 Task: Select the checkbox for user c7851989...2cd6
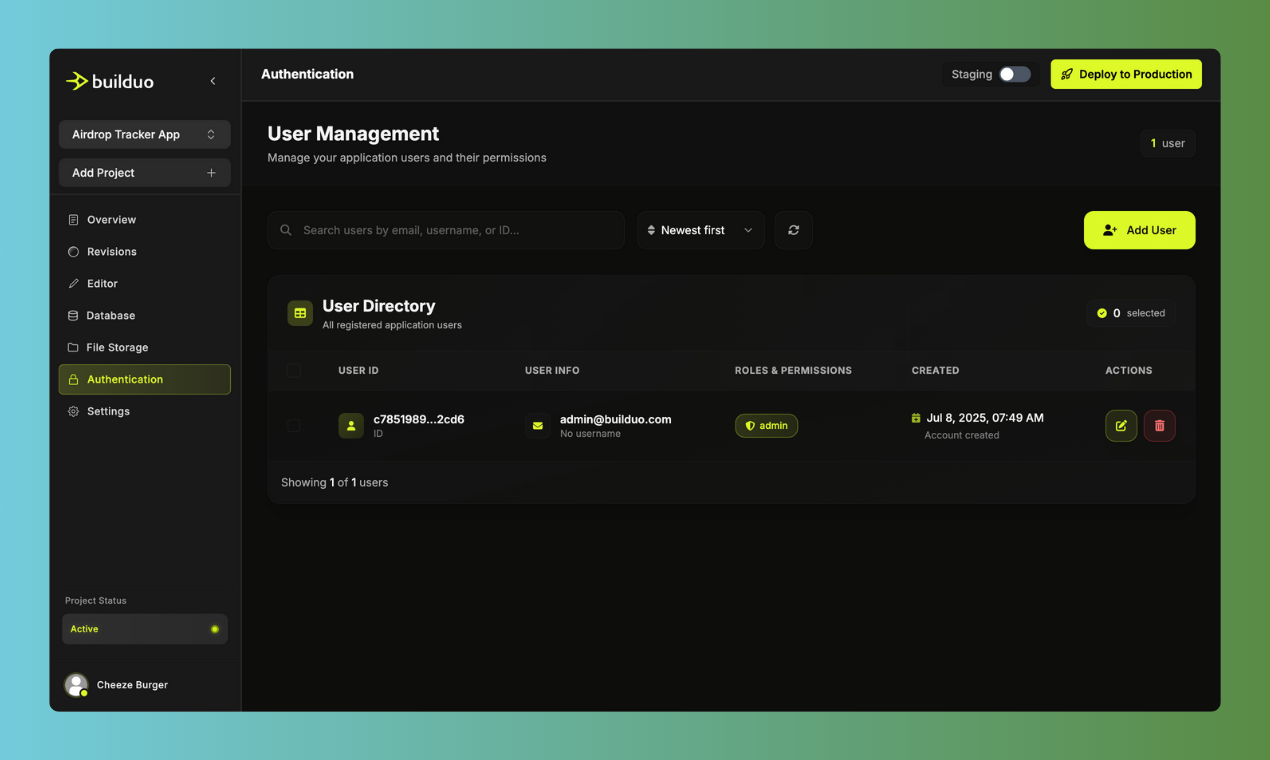pyautogui.click(x=293, y=426)
